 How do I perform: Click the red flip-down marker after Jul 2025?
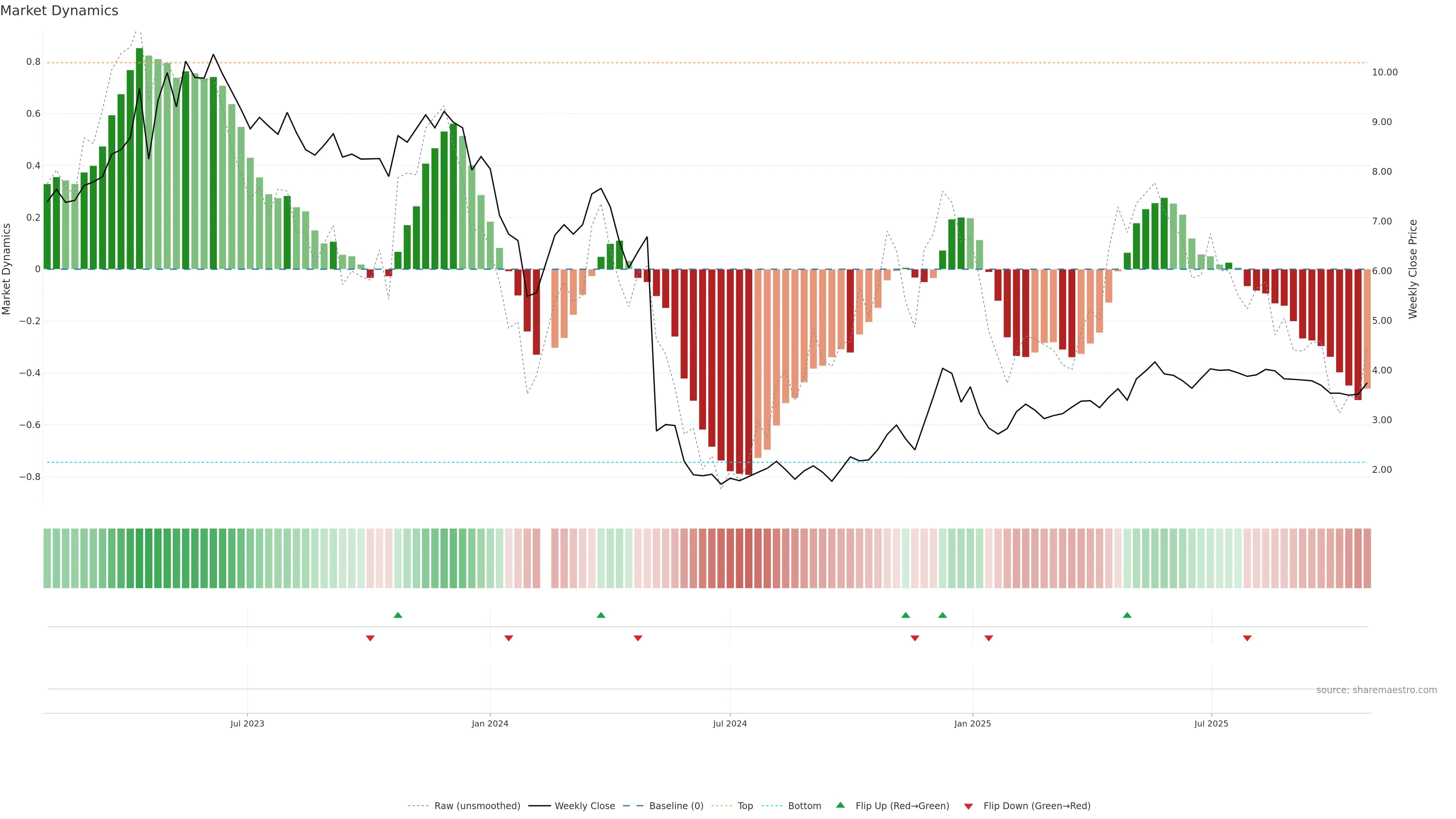[x=1247, y=638]
